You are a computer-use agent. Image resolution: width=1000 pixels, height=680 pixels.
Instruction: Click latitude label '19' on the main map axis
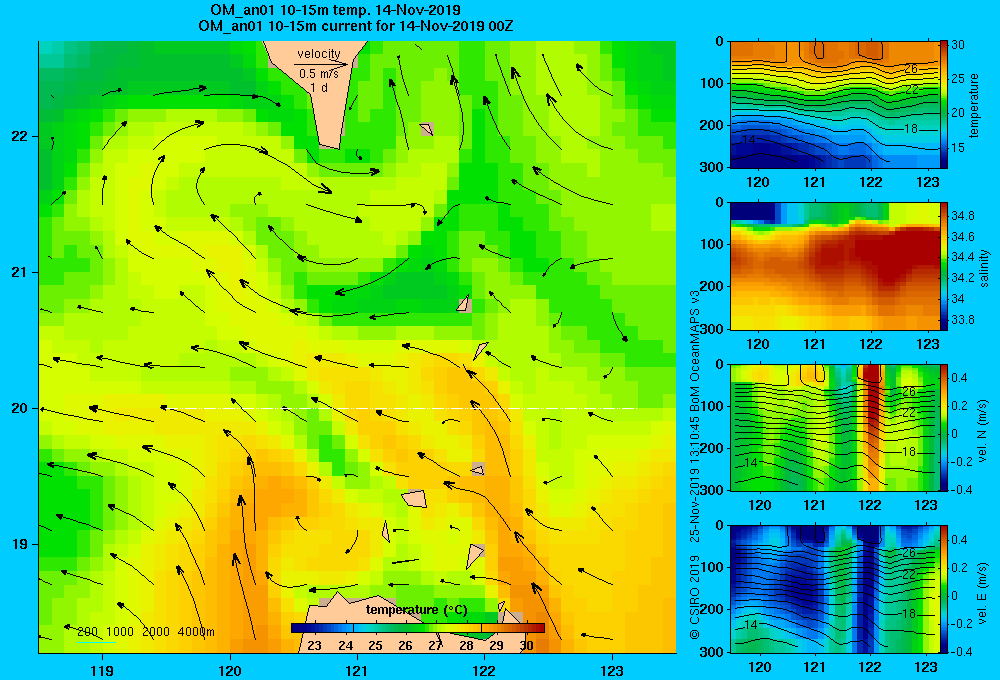click(19, 544)
